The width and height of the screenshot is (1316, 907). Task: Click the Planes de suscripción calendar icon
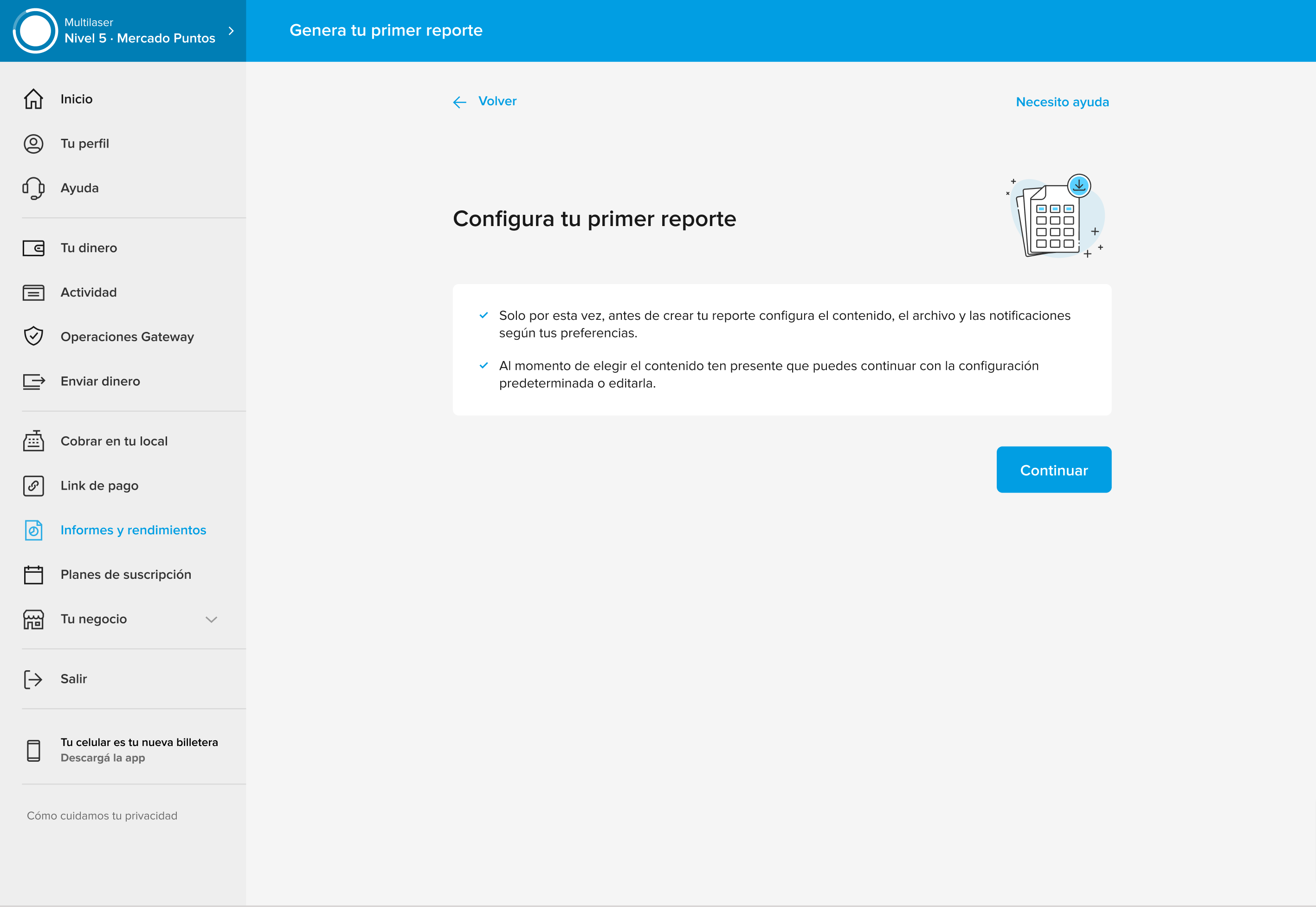[x=33, y=575]
